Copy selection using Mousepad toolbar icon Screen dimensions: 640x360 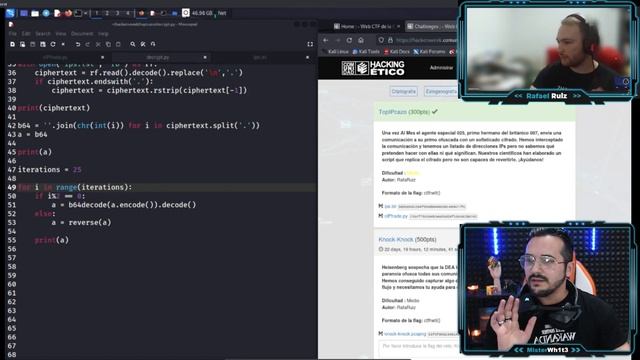click(x=108, y=44)
